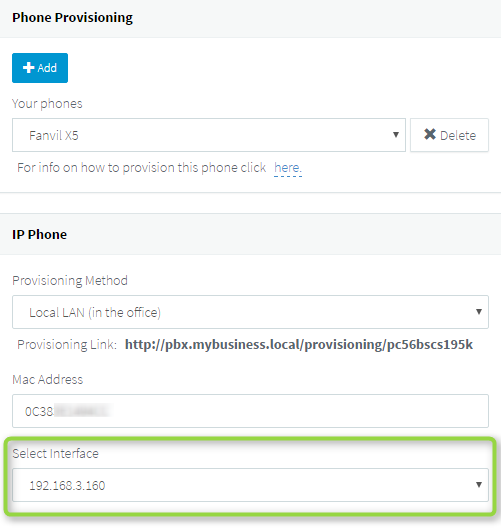Click the 'Select Interface' label
The height and width of the screenshot is (528, 501).
click(x=56, y=454)
